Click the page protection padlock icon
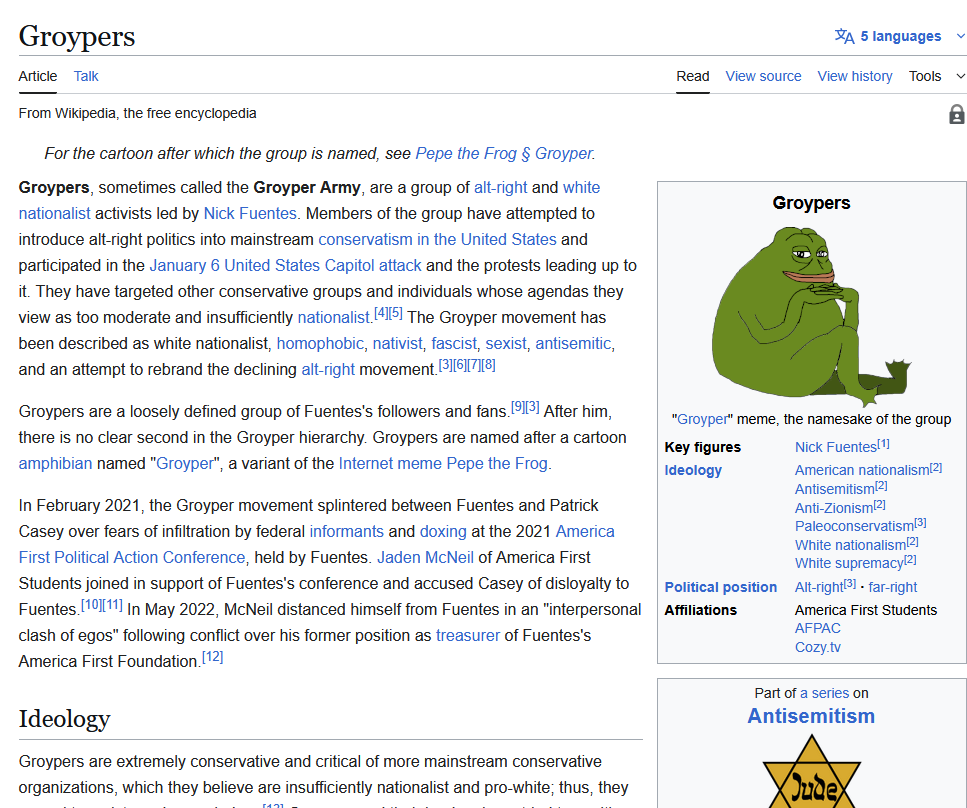The width and height of the screenshot is (967, 808). tap(957, 114)
